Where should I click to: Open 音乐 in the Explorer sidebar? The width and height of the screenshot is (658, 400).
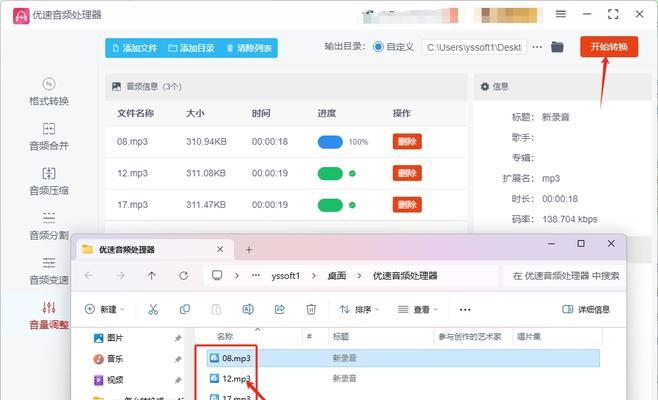click(x=109, y=359)
